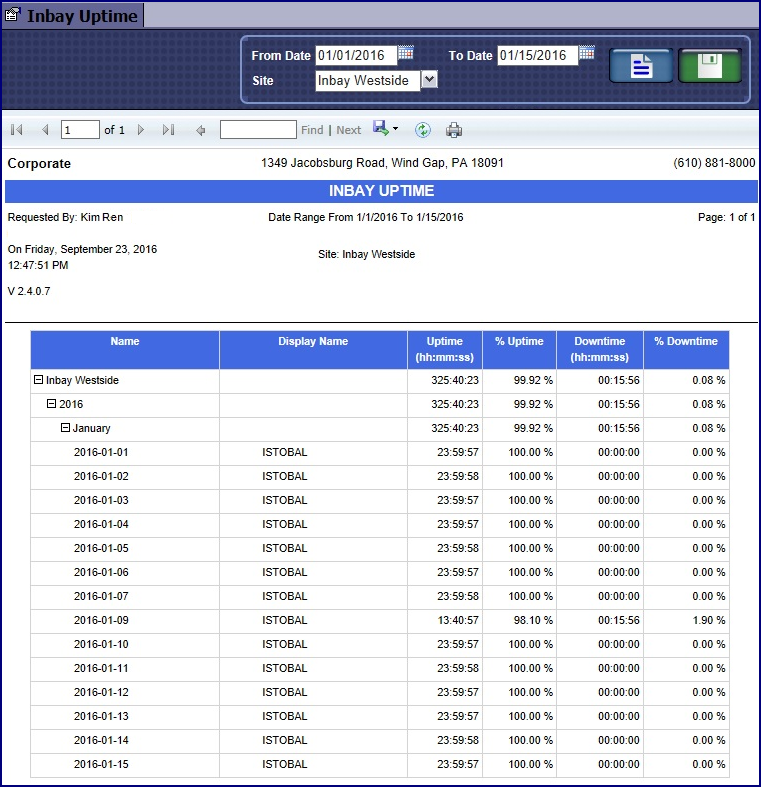Collapse the January month group
The height and width of the screenshot is (787, 761).
coord(66,428)
